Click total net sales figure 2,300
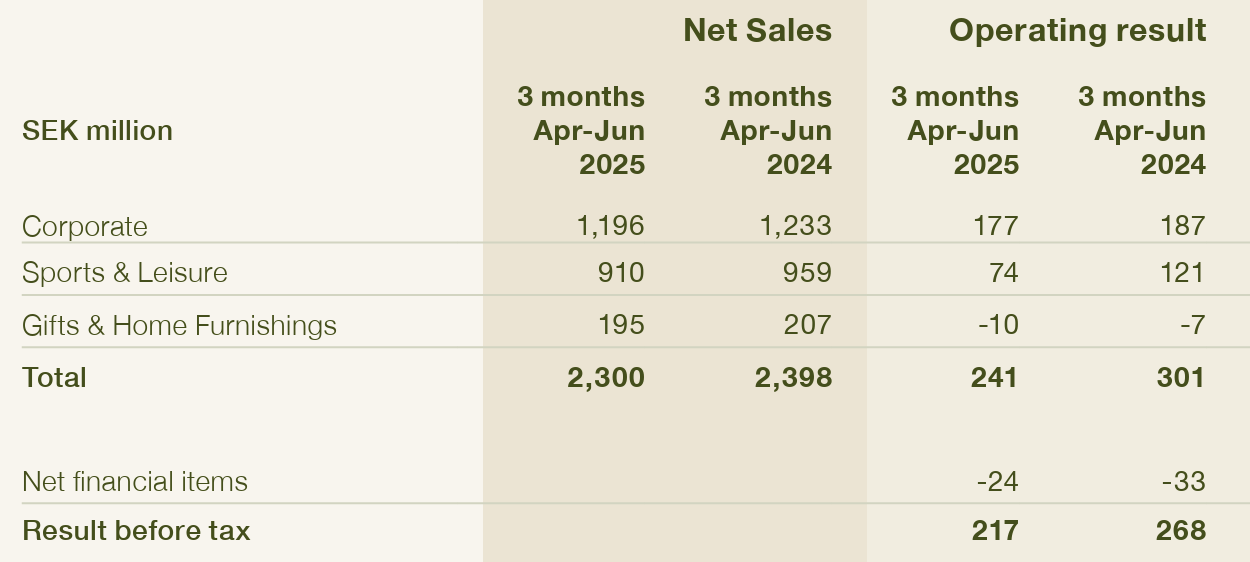The image size is (1250, 562). tap(607, 377)
